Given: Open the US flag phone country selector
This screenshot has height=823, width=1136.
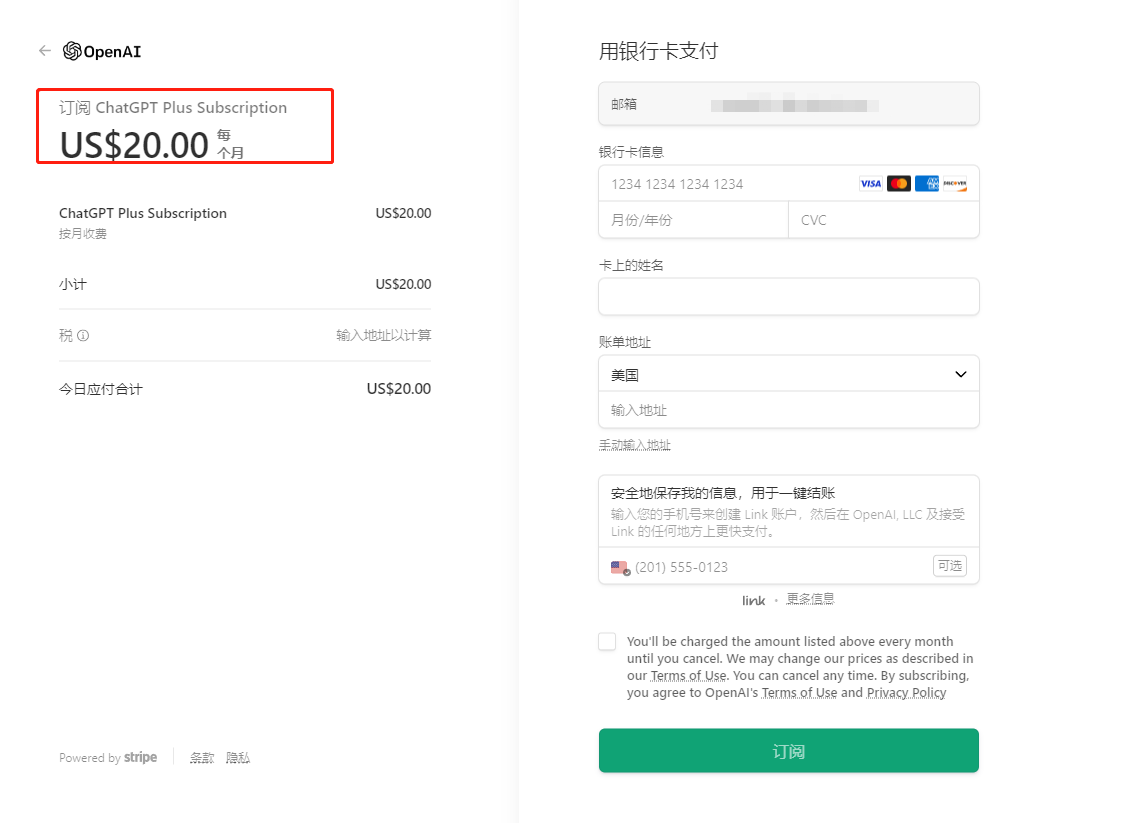Looking at the screenshot, I should (620, 567).
